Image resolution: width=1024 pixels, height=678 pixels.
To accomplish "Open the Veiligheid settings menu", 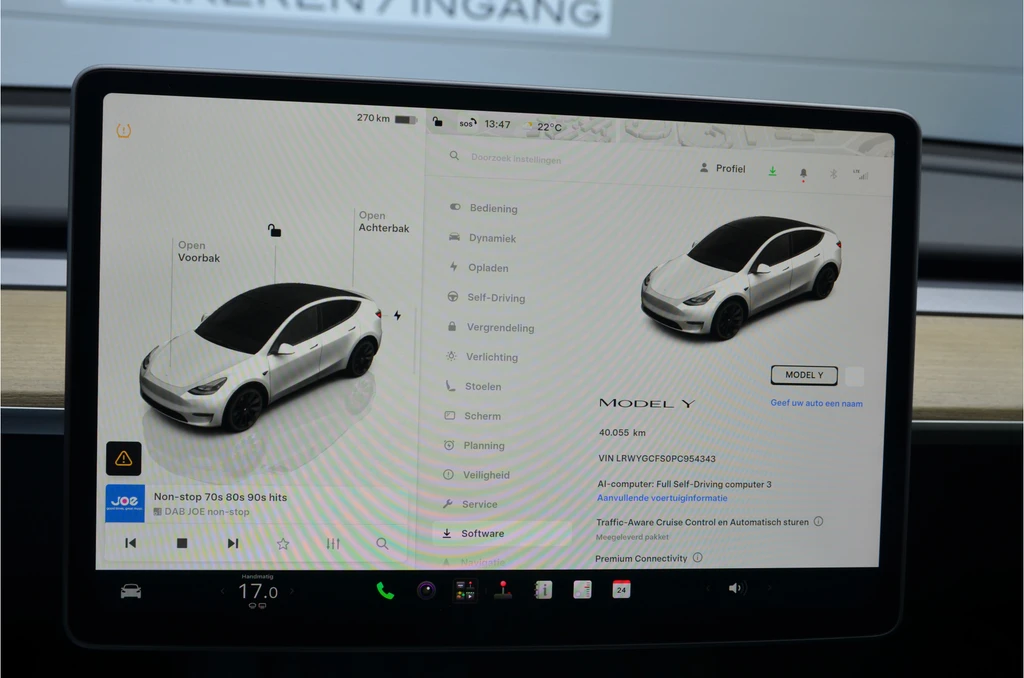I will pos(477,475).
